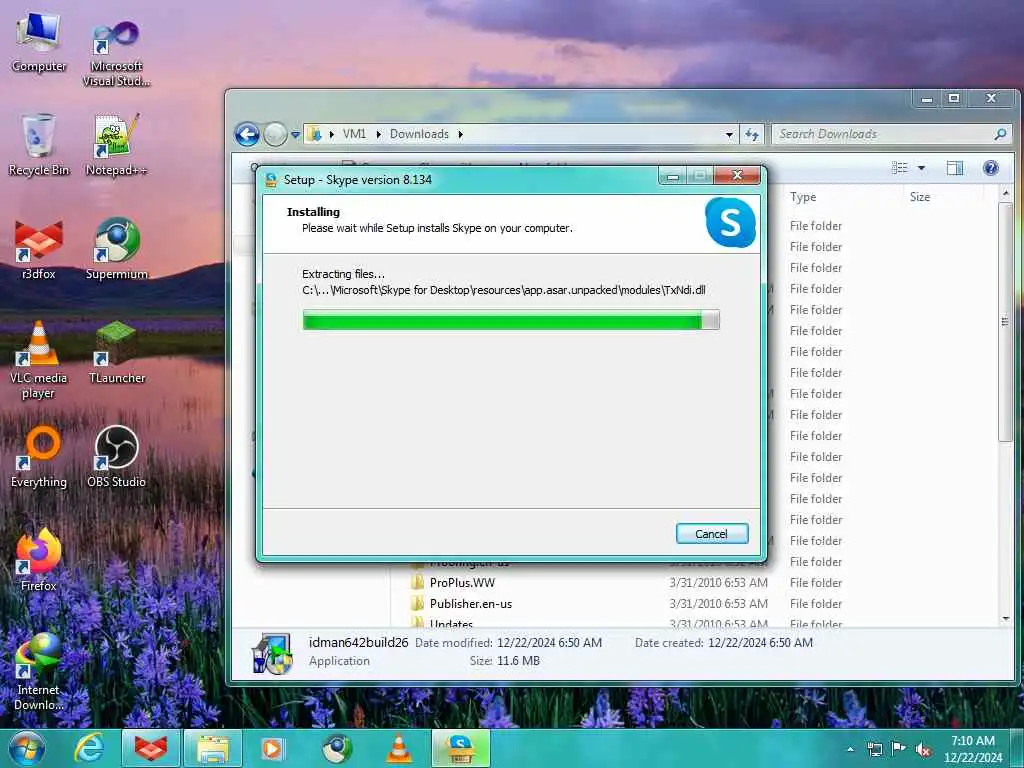Click the VM1 breadcrumb segment
The image size is (1024, 768).
(x=354, y=134)
